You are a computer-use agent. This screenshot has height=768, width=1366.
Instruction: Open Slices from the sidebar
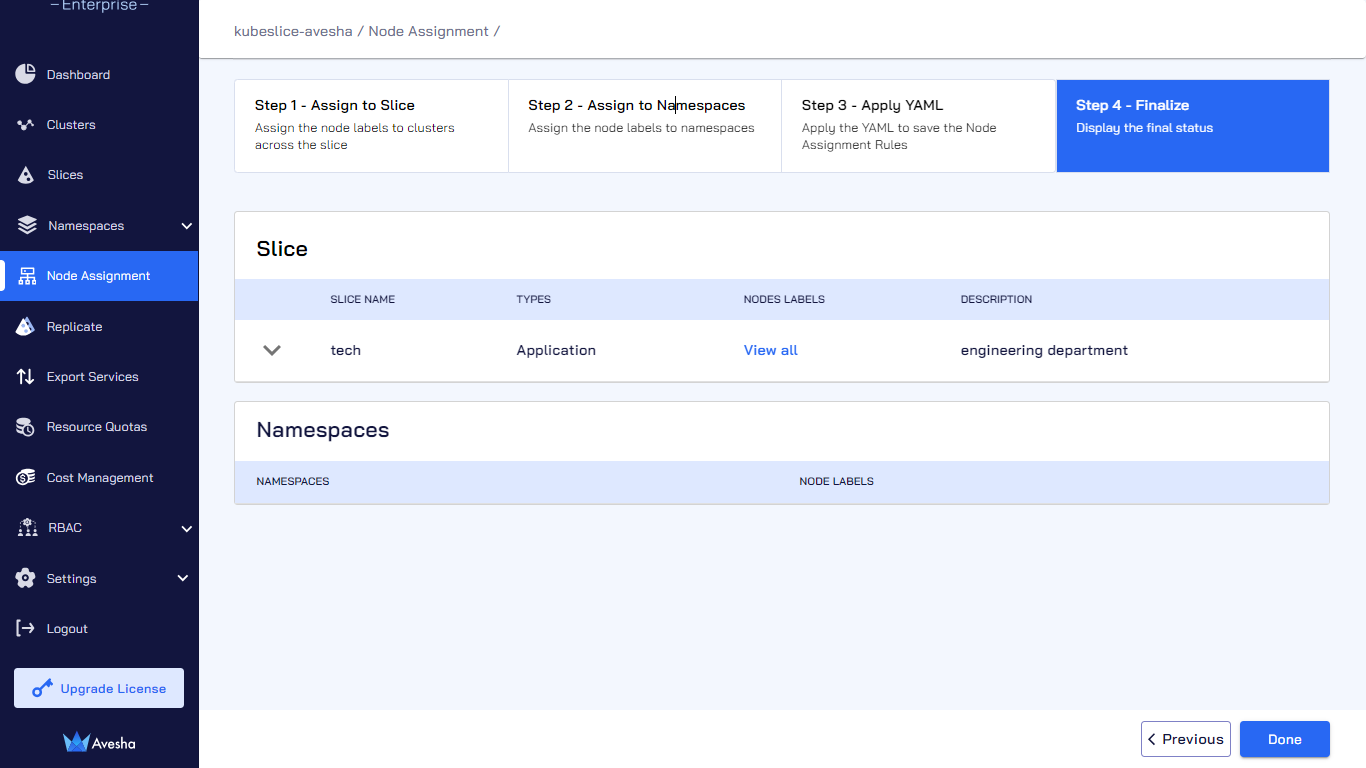99,175
